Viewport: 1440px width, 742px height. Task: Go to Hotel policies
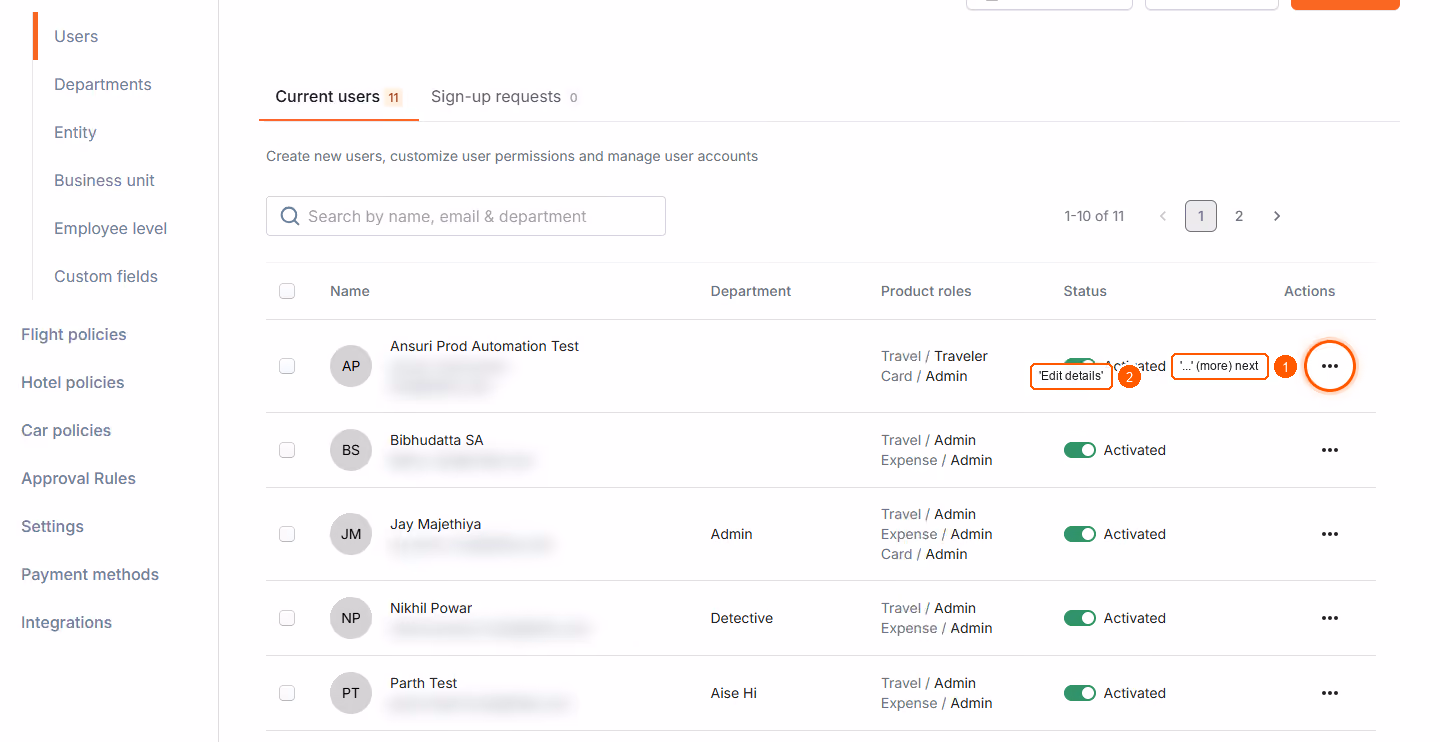click(x=73, y=382)
